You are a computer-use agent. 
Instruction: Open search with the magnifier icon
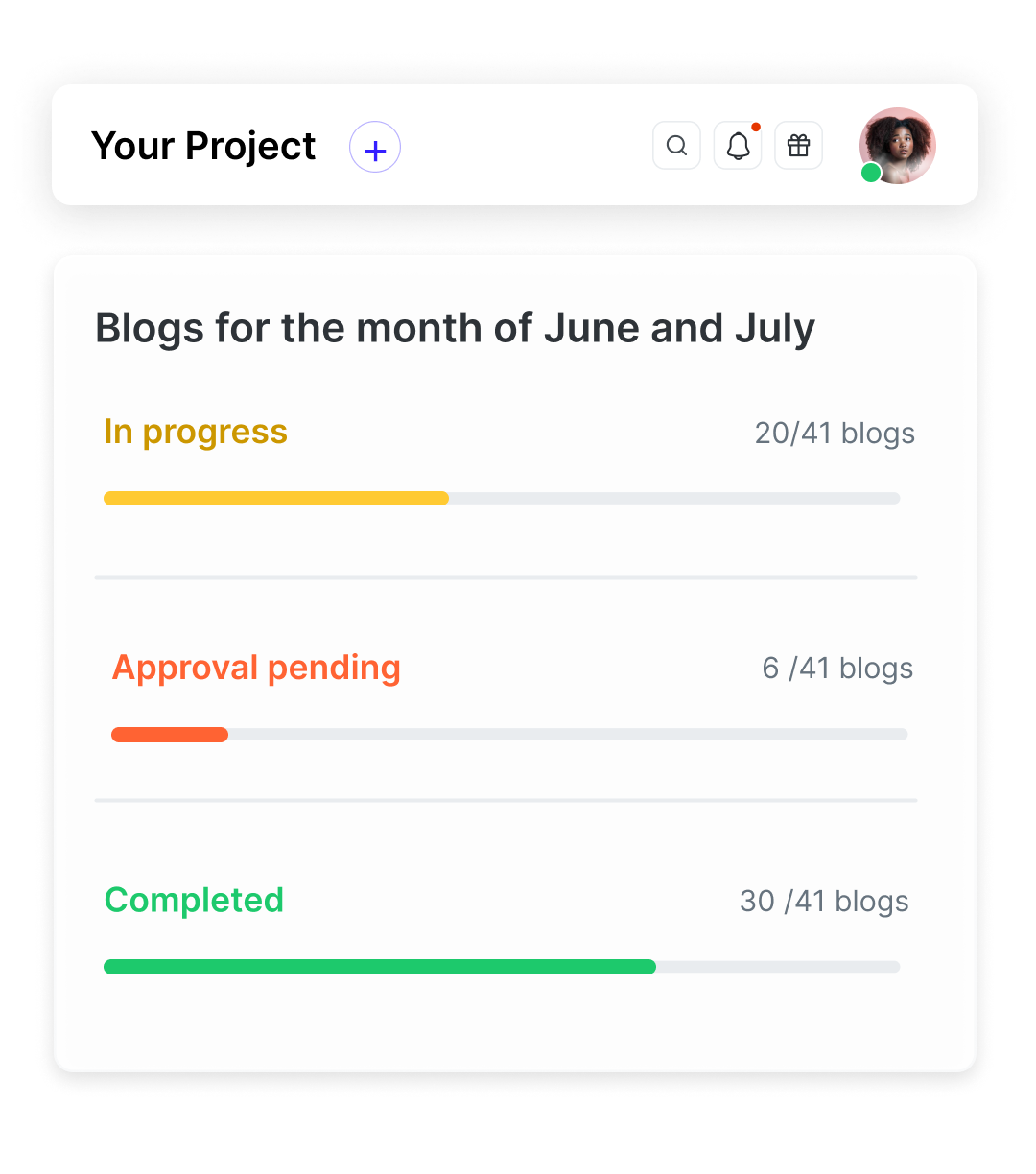tap(676, 146)
